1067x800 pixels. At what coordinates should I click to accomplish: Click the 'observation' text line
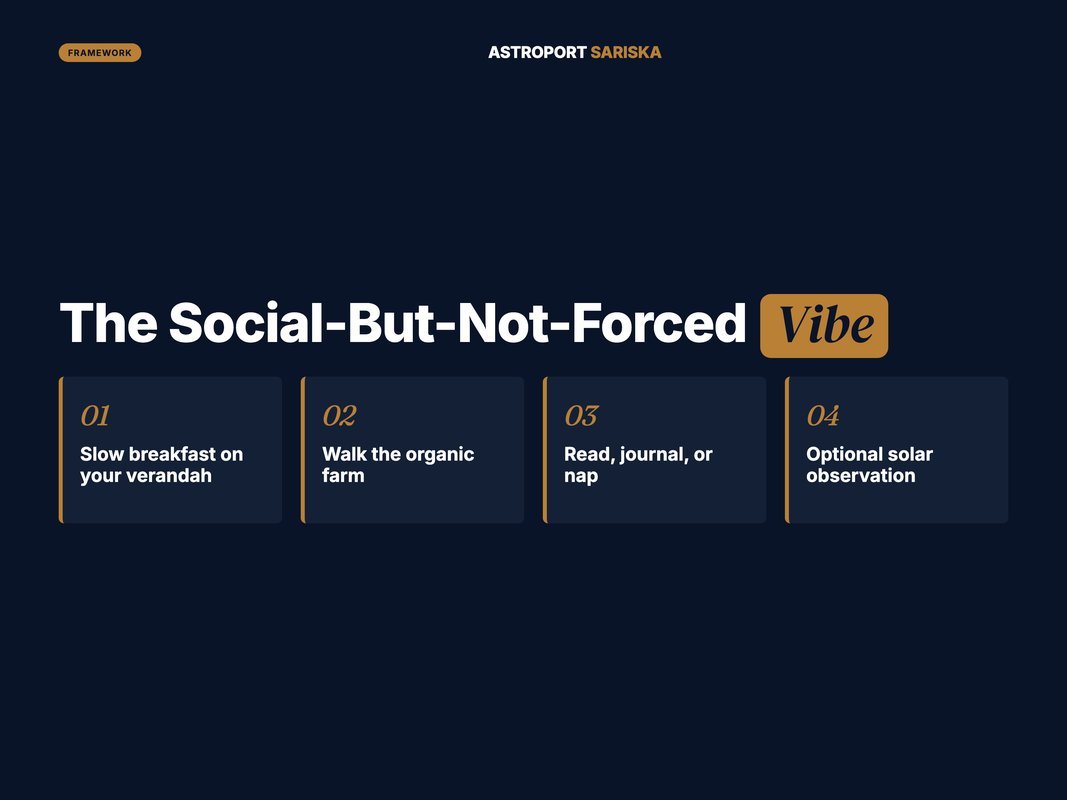coord(861,476)
